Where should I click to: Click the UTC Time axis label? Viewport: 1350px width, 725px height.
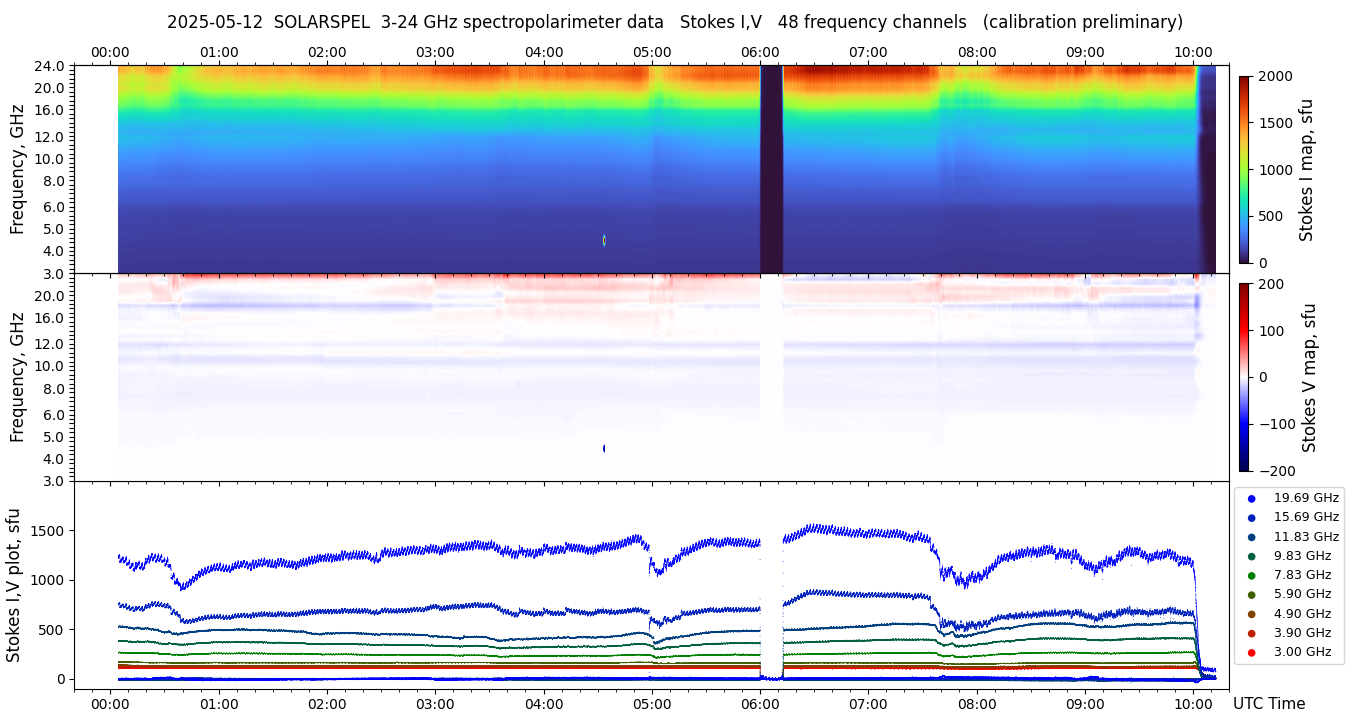tap(1268, 704)
